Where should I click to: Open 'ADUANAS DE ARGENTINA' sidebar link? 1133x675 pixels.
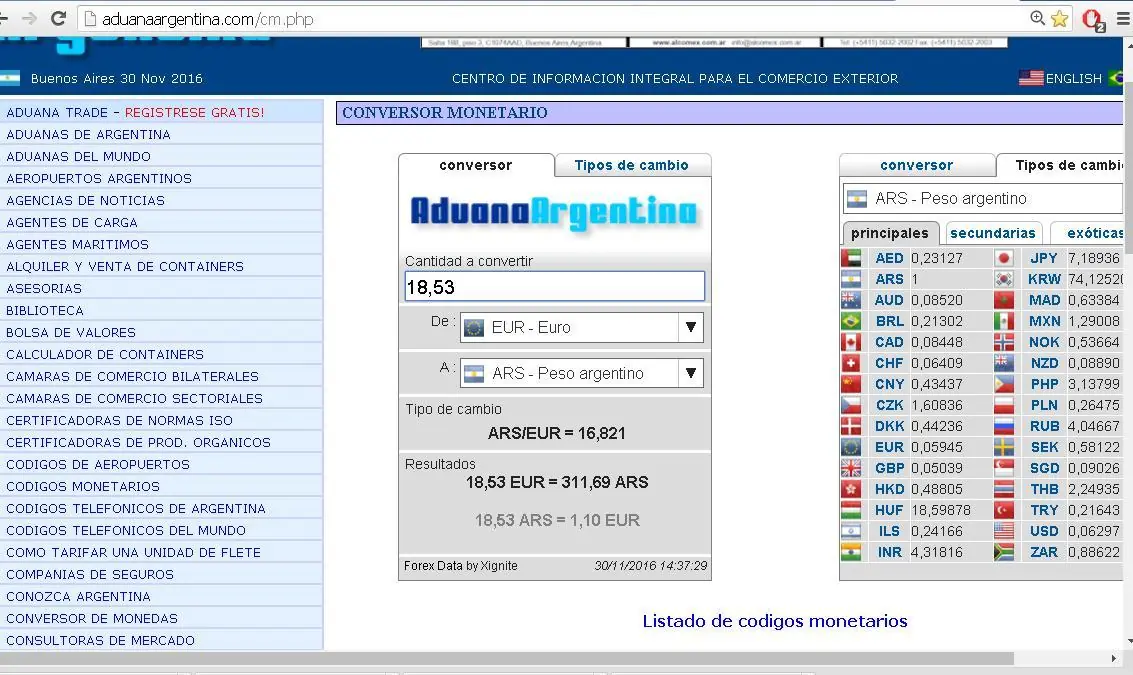coord(88,134)
